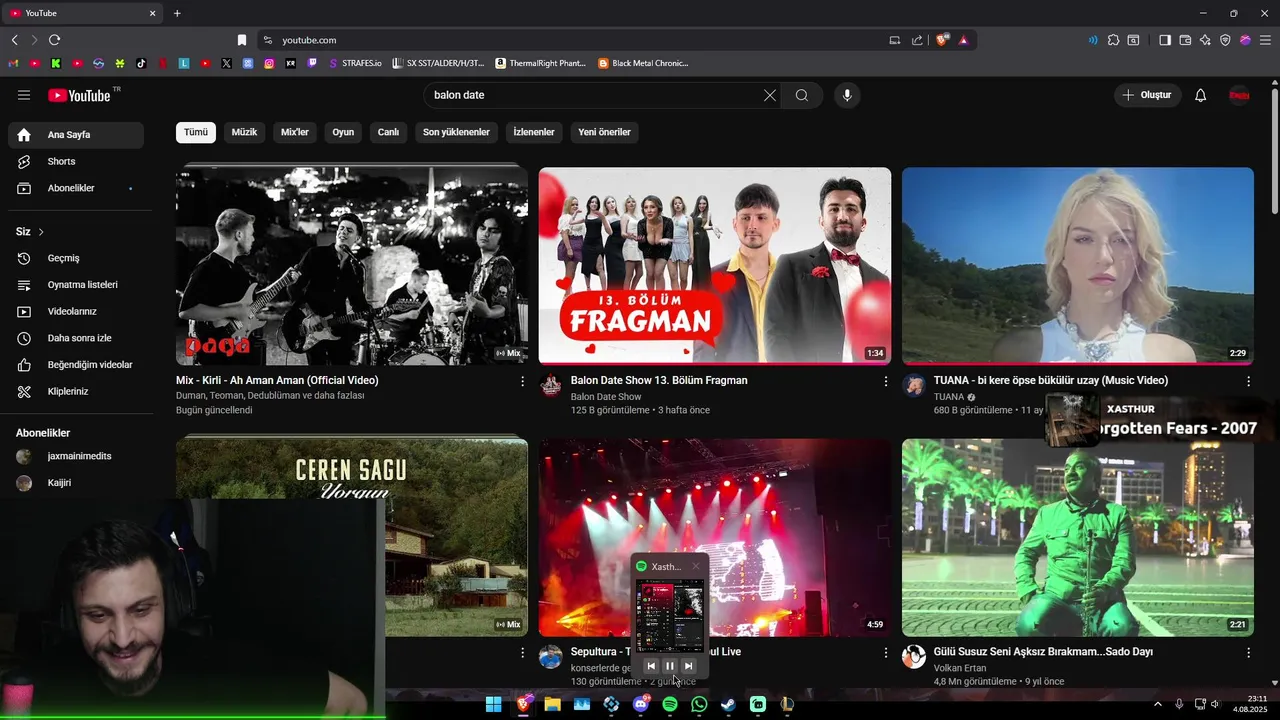Select the Mix'ler filter chip
The height and width of the screenshot is (720, 1280).
pyautogui.click(x=295, y=132)
